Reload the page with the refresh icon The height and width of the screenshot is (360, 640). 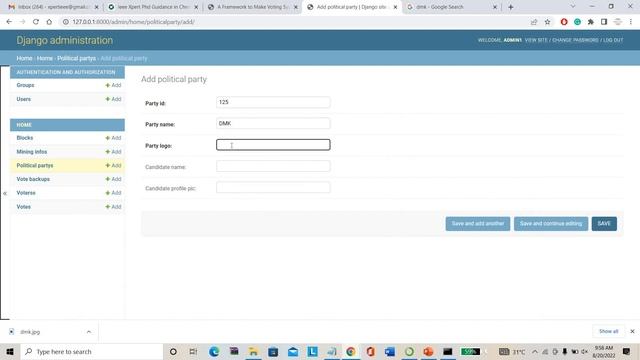[x=36, y=22]
